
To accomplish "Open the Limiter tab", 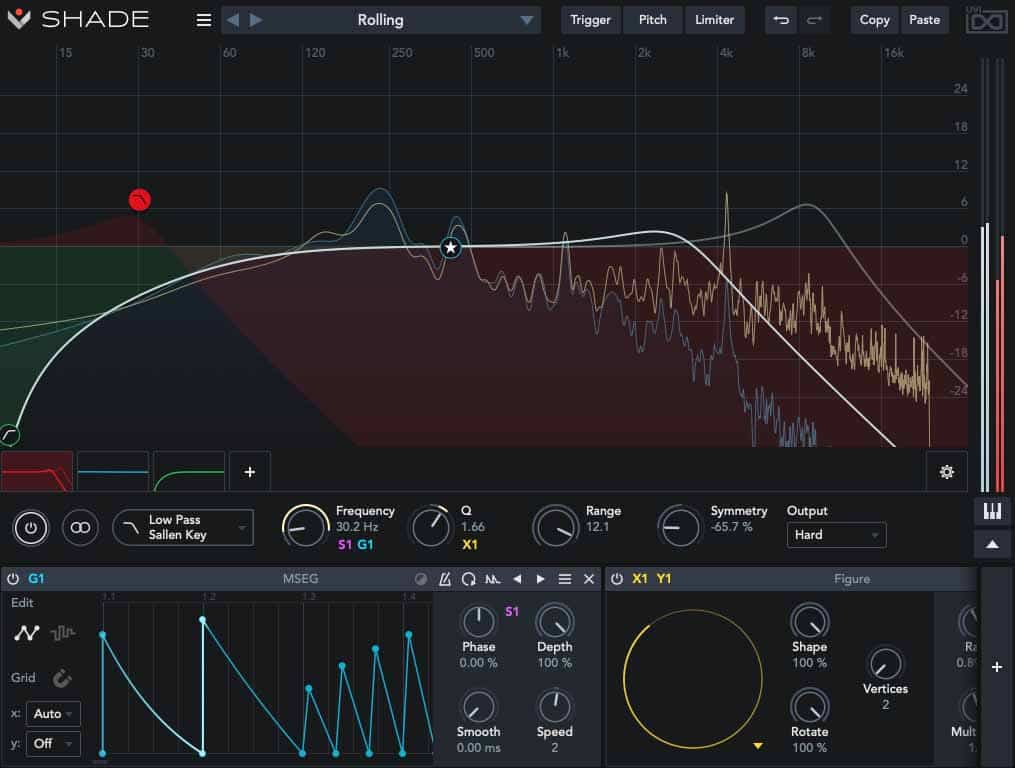I will (714, 20).
